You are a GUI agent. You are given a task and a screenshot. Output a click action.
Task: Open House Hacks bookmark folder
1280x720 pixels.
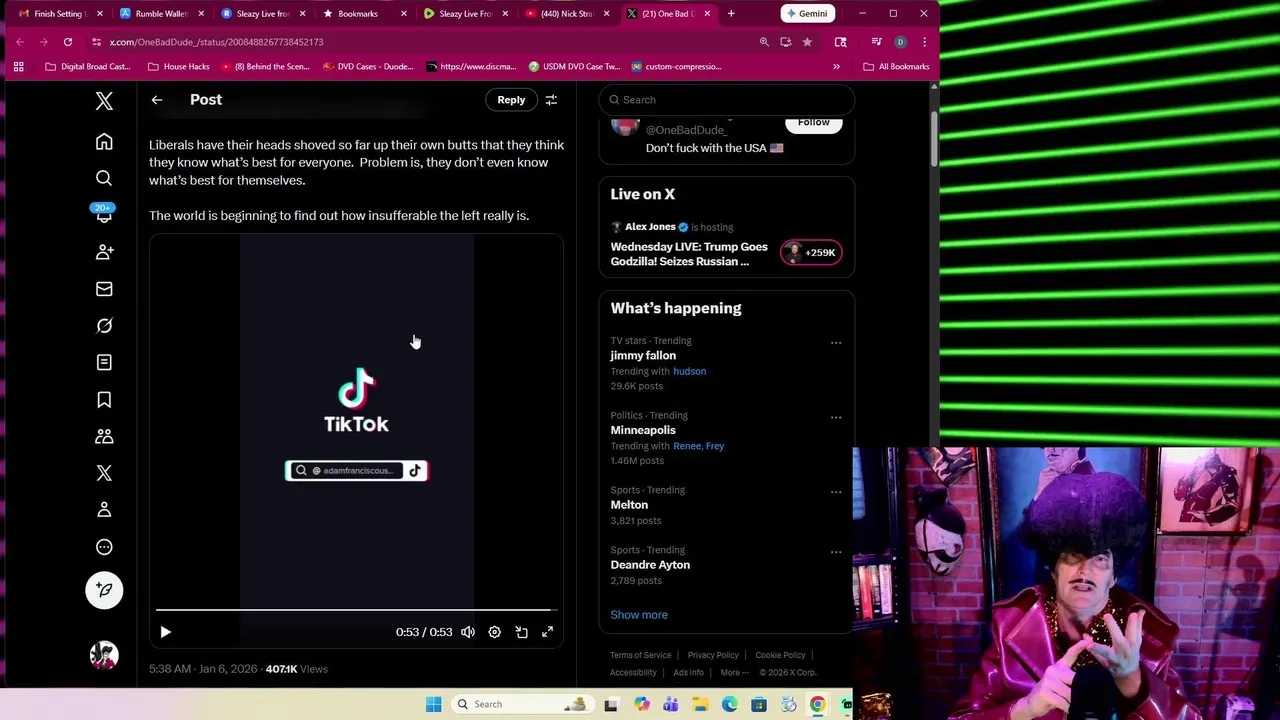[179, 67]
